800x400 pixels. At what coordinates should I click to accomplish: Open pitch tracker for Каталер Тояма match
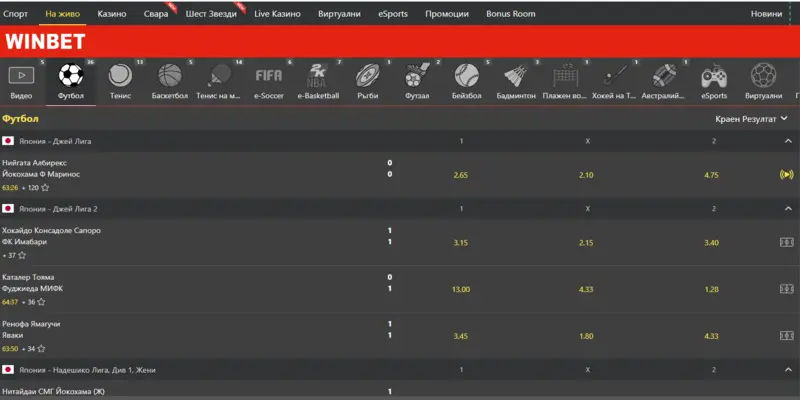tap(787, 289)
